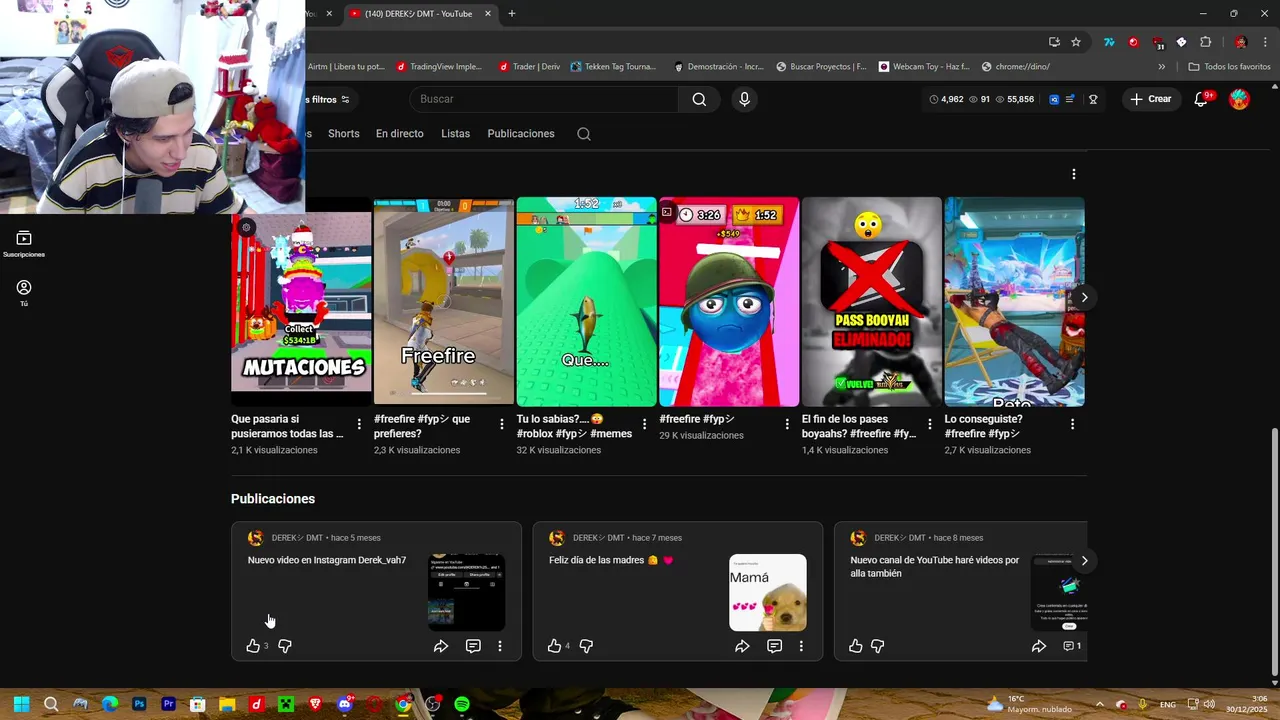
Task: Show next Shorts with the right arrow
Action: point(1084,297)
